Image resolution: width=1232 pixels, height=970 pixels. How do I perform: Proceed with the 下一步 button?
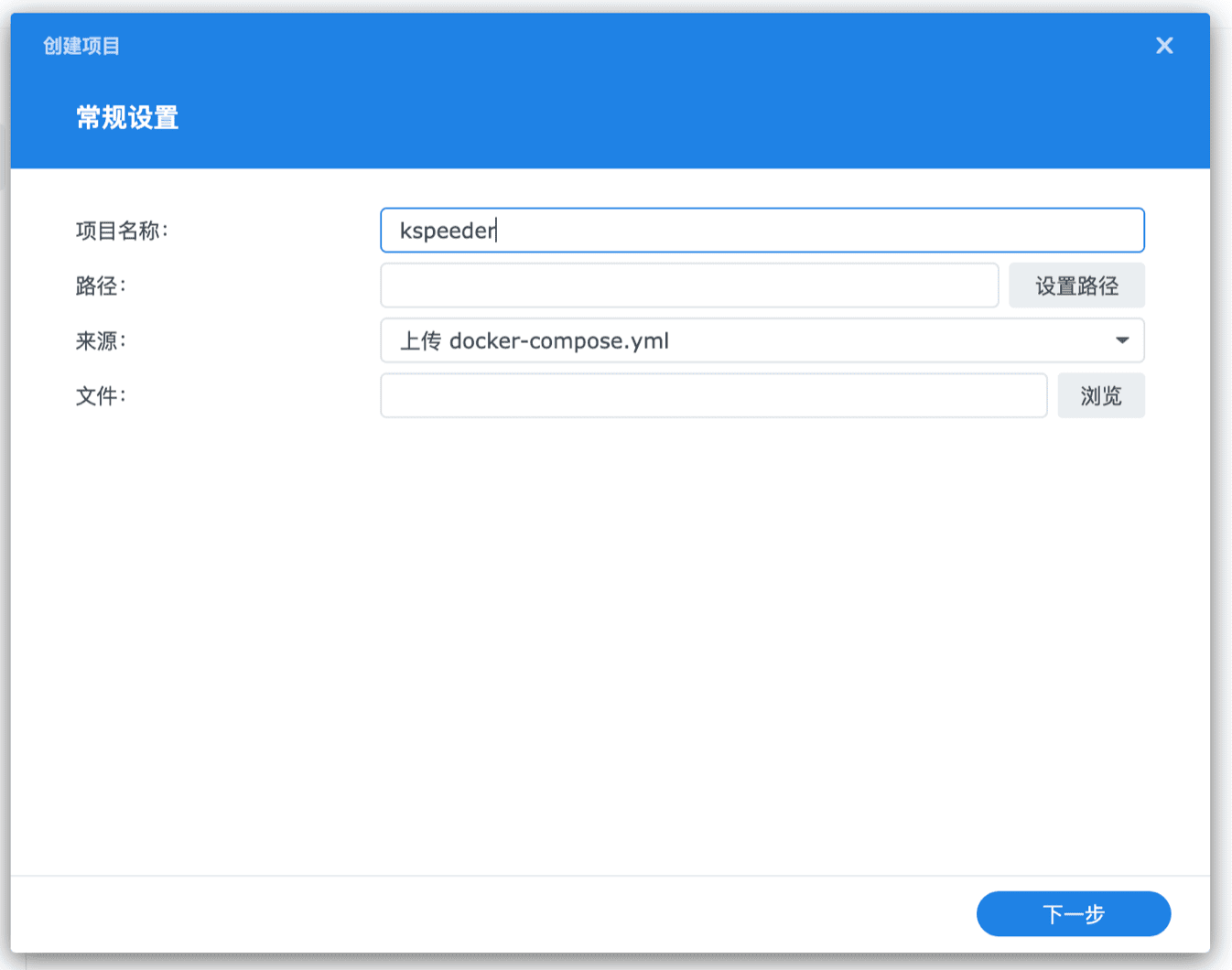tap(1073, 913)
